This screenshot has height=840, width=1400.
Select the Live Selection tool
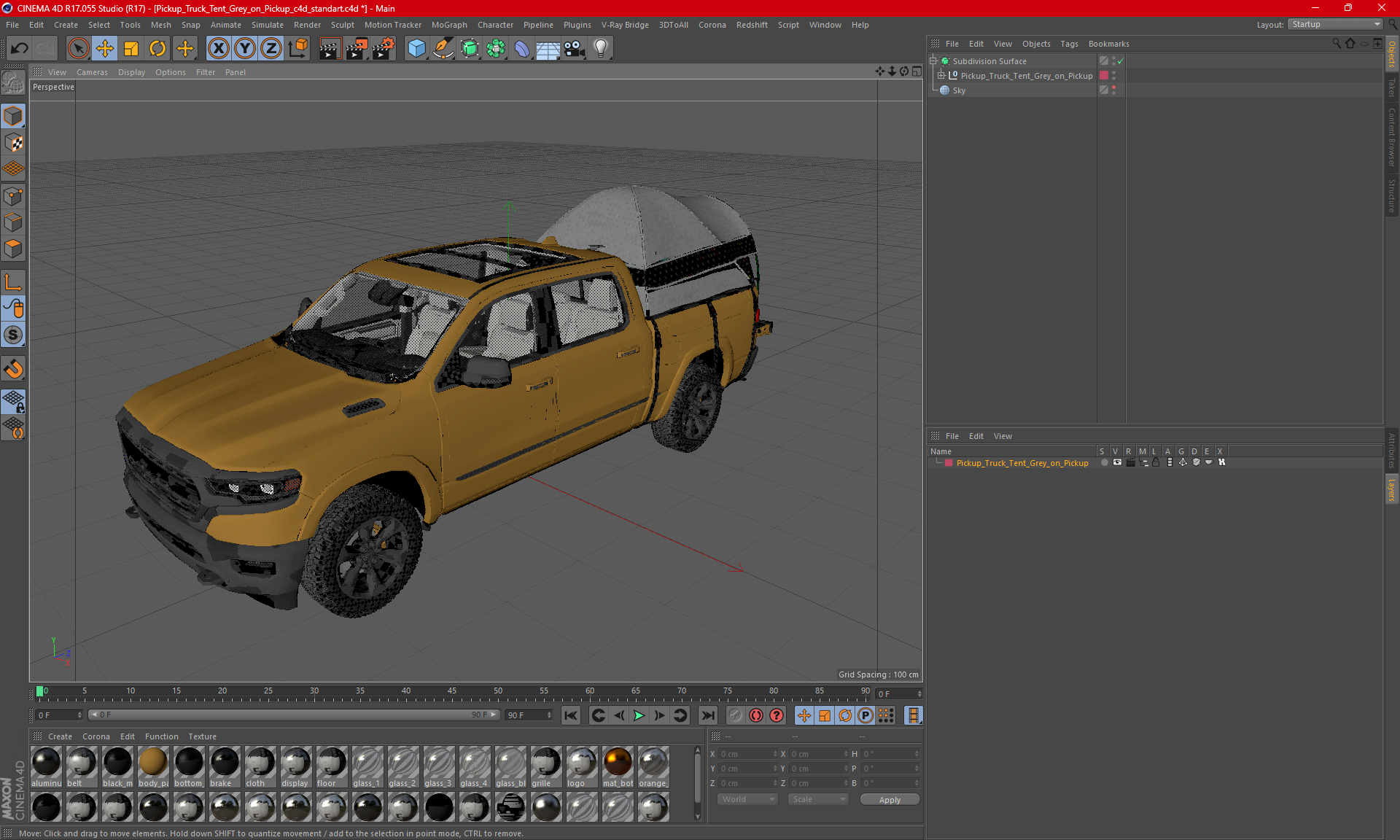click(78, 49)
